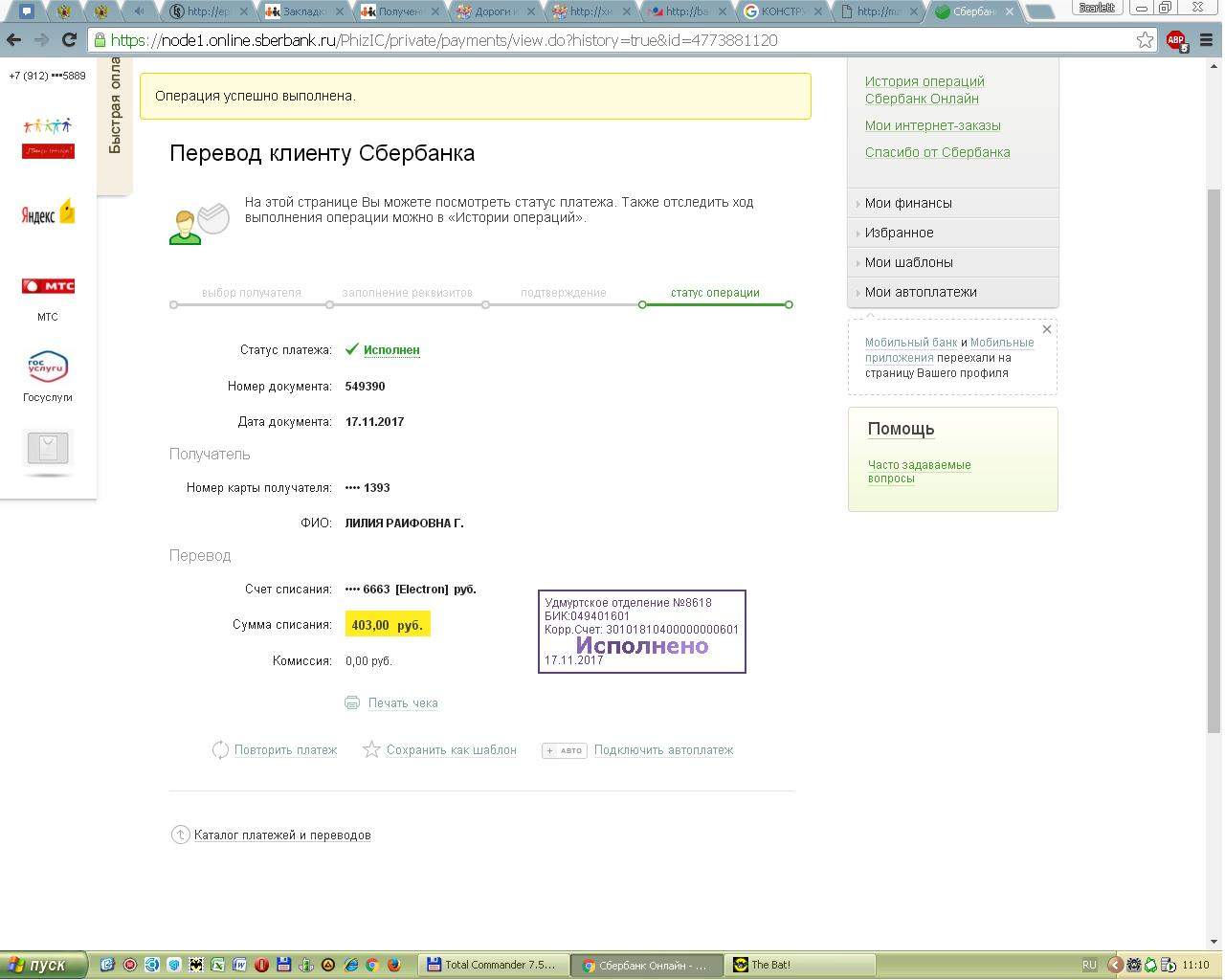Open Часто задаваемые вопросы link

[919, 472]
